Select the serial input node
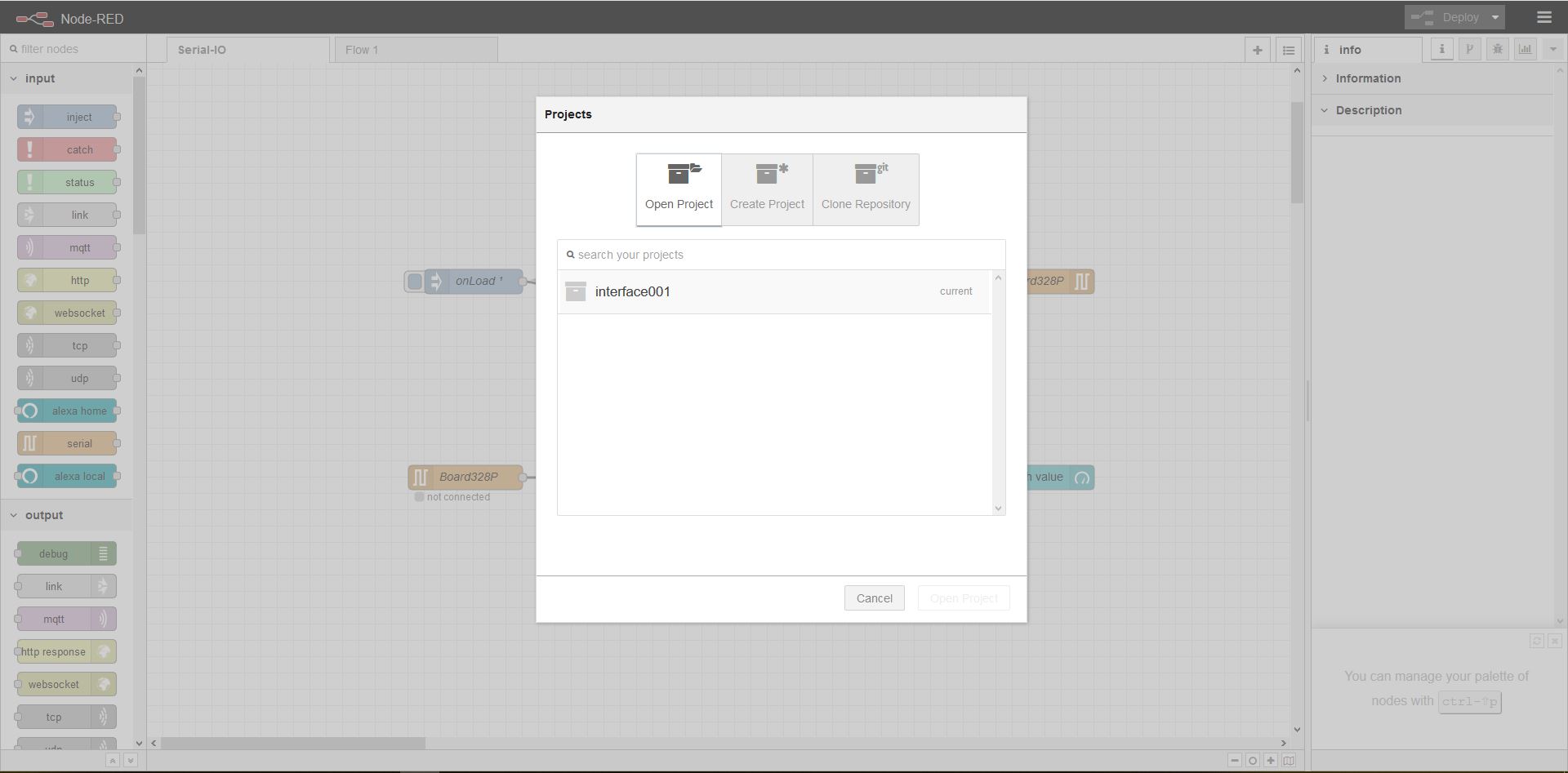Viewport: 1568px width, 773px height. tap(67, 443)
